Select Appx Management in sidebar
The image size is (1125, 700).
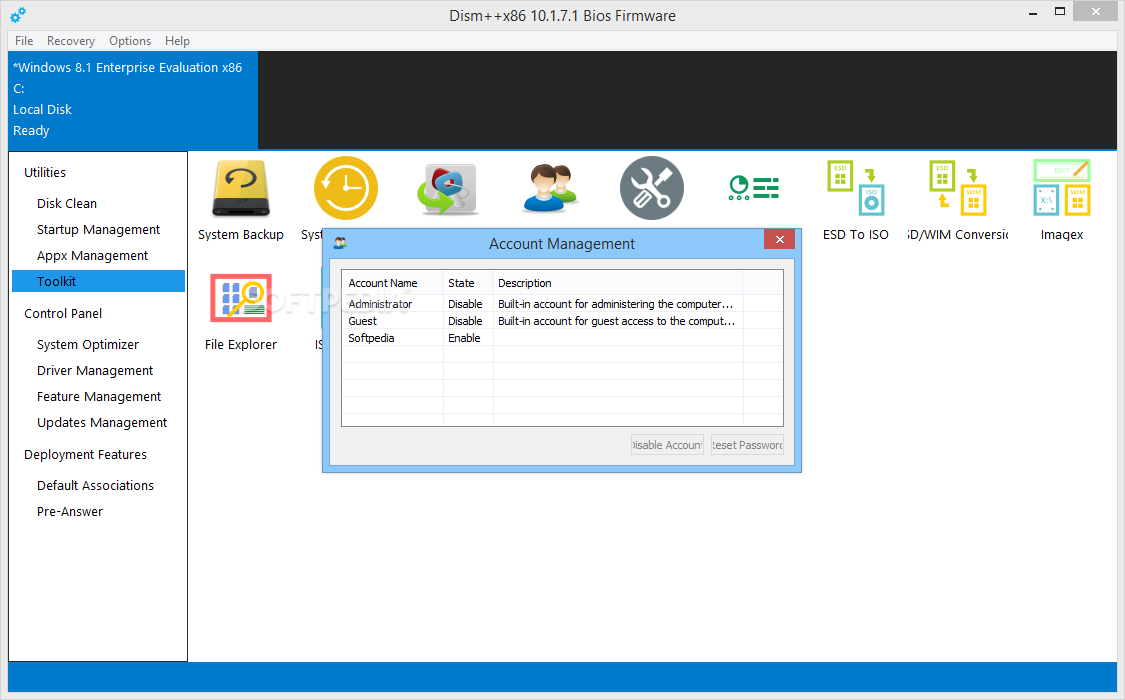pos(93,255)
